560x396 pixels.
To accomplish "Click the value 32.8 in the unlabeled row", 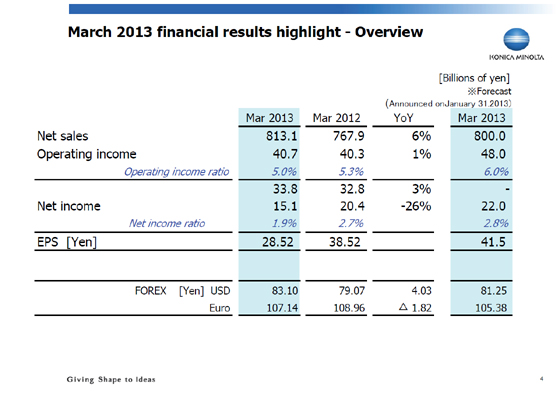I will (x=352, y=189).
